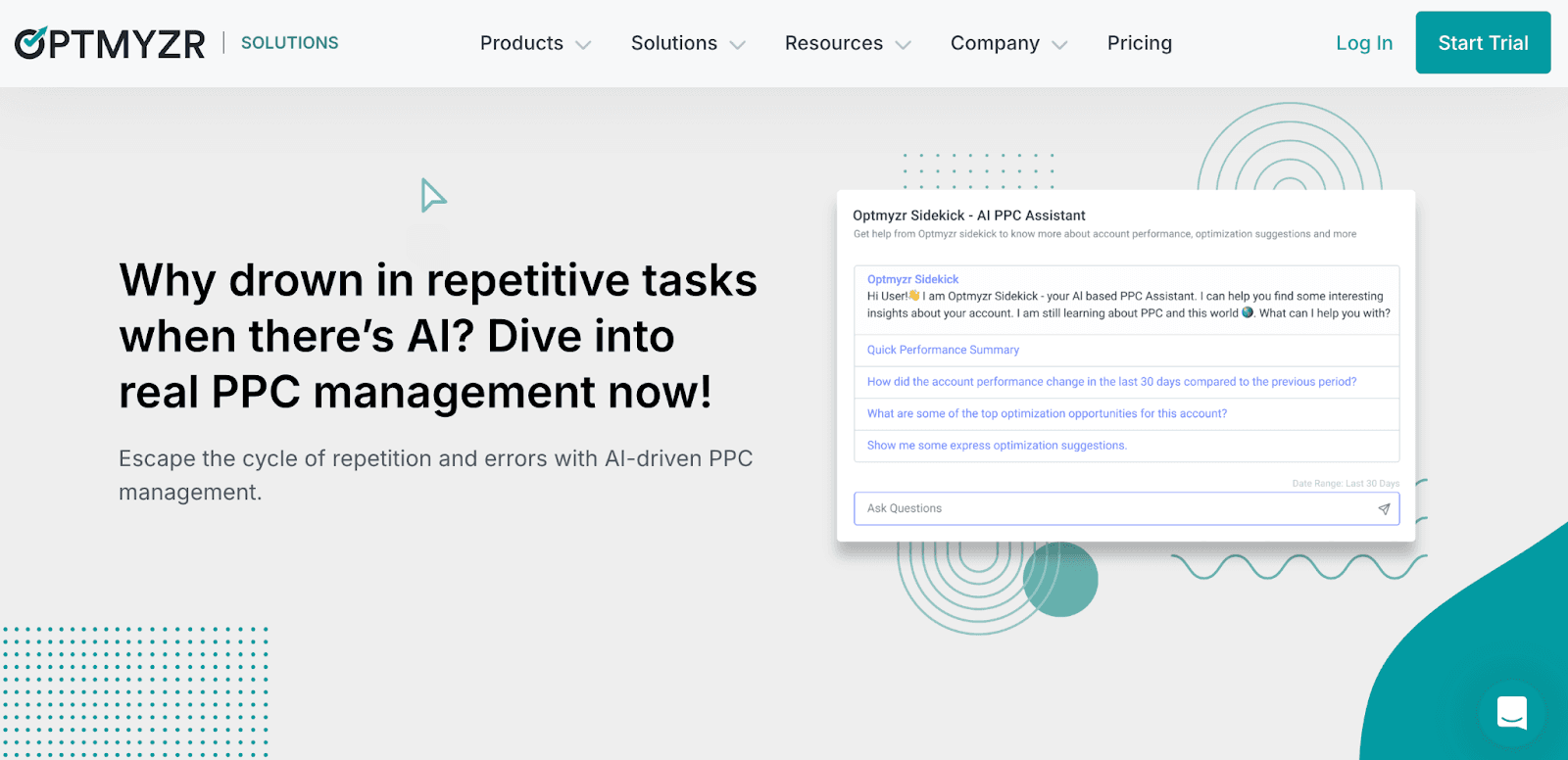The height and width of the screenshot is (760, 1568).
Task: Click the Sidekick AI PPC Assistant title
Action: point(968,215)
